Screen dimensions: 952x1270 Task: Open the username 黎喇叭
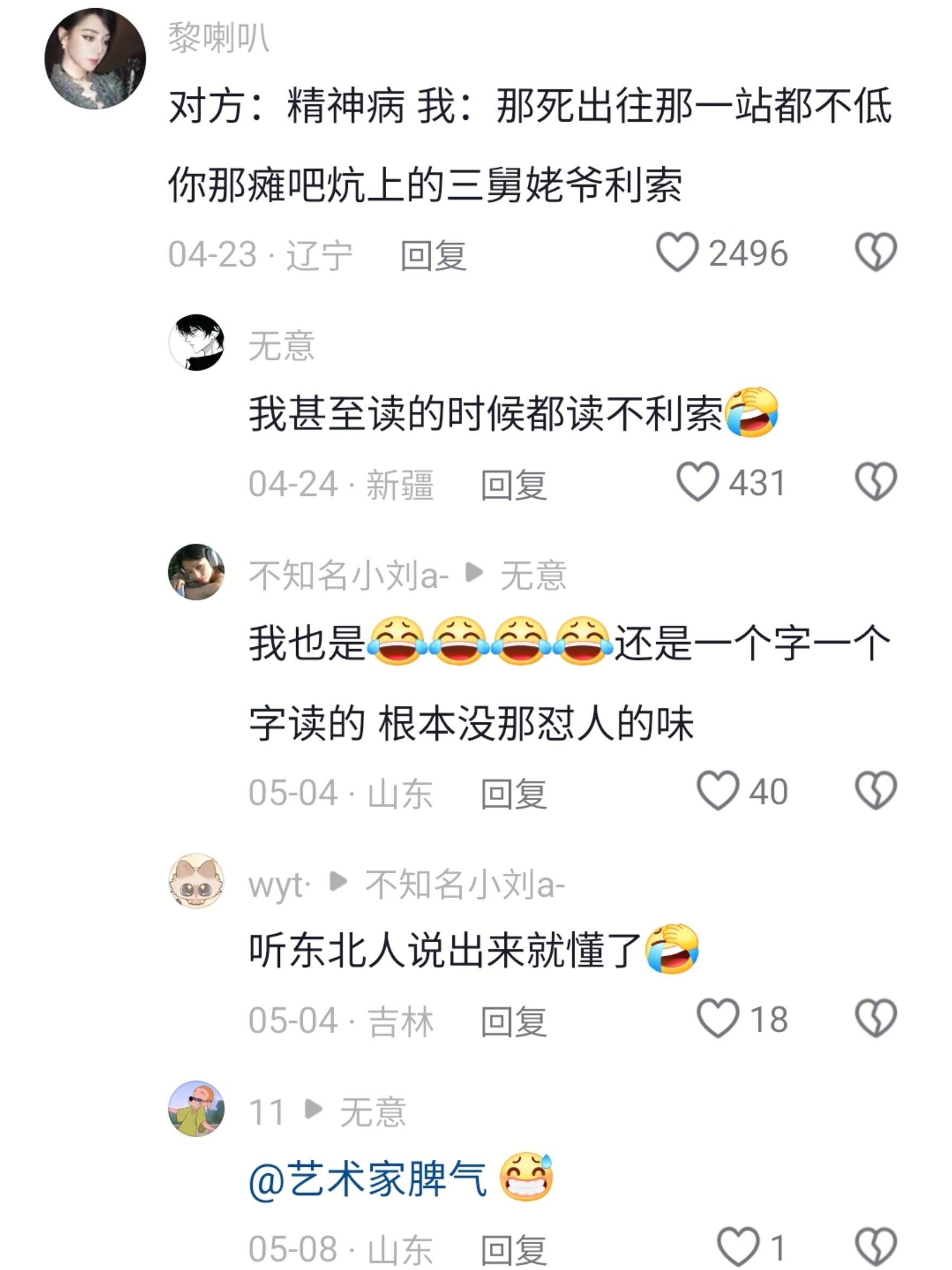219,38
